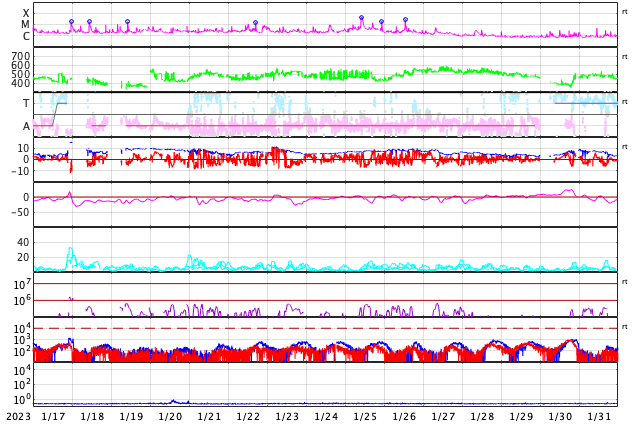The height and width of the screenshot is (424, 634).
Task: Click the later flare marker on 1/25
Action: click(381, 21)
